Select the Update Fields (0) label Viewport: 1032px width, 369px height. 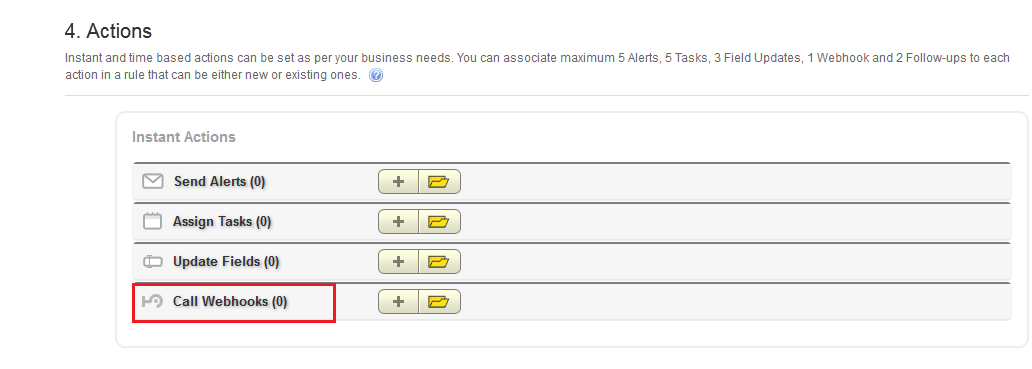click(226, 262)
